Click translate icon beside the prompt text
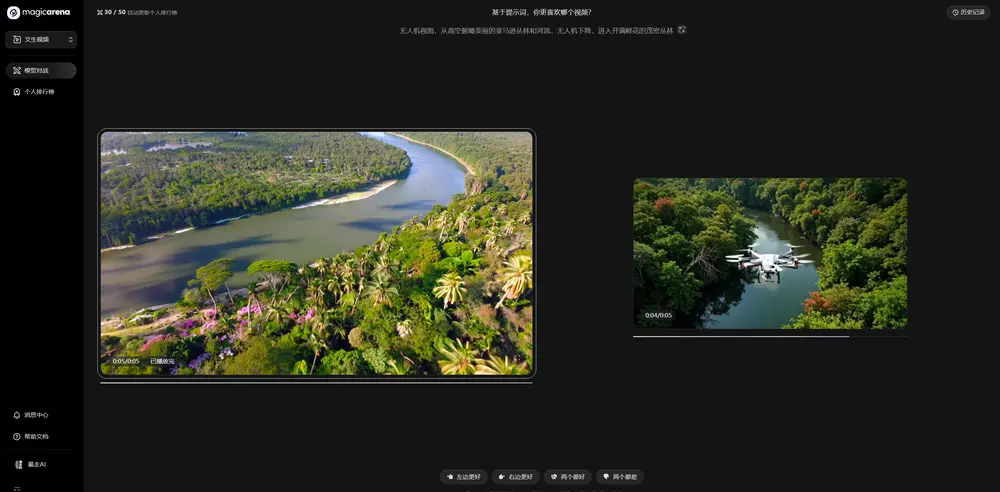1000x492 pixels. point(682,30)
